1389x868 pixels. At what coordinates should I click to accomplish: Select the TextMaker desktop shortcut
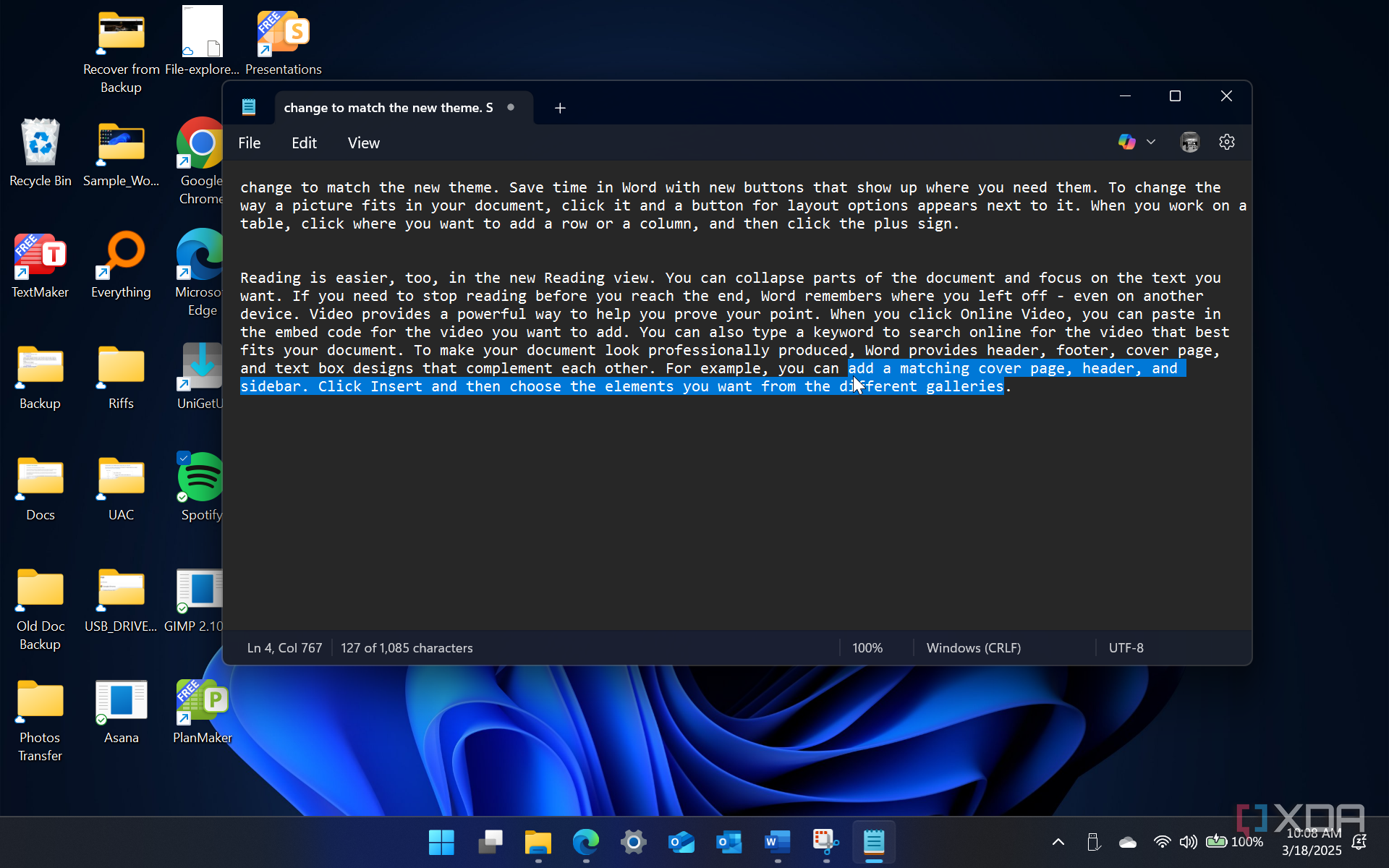click(41, 265)
